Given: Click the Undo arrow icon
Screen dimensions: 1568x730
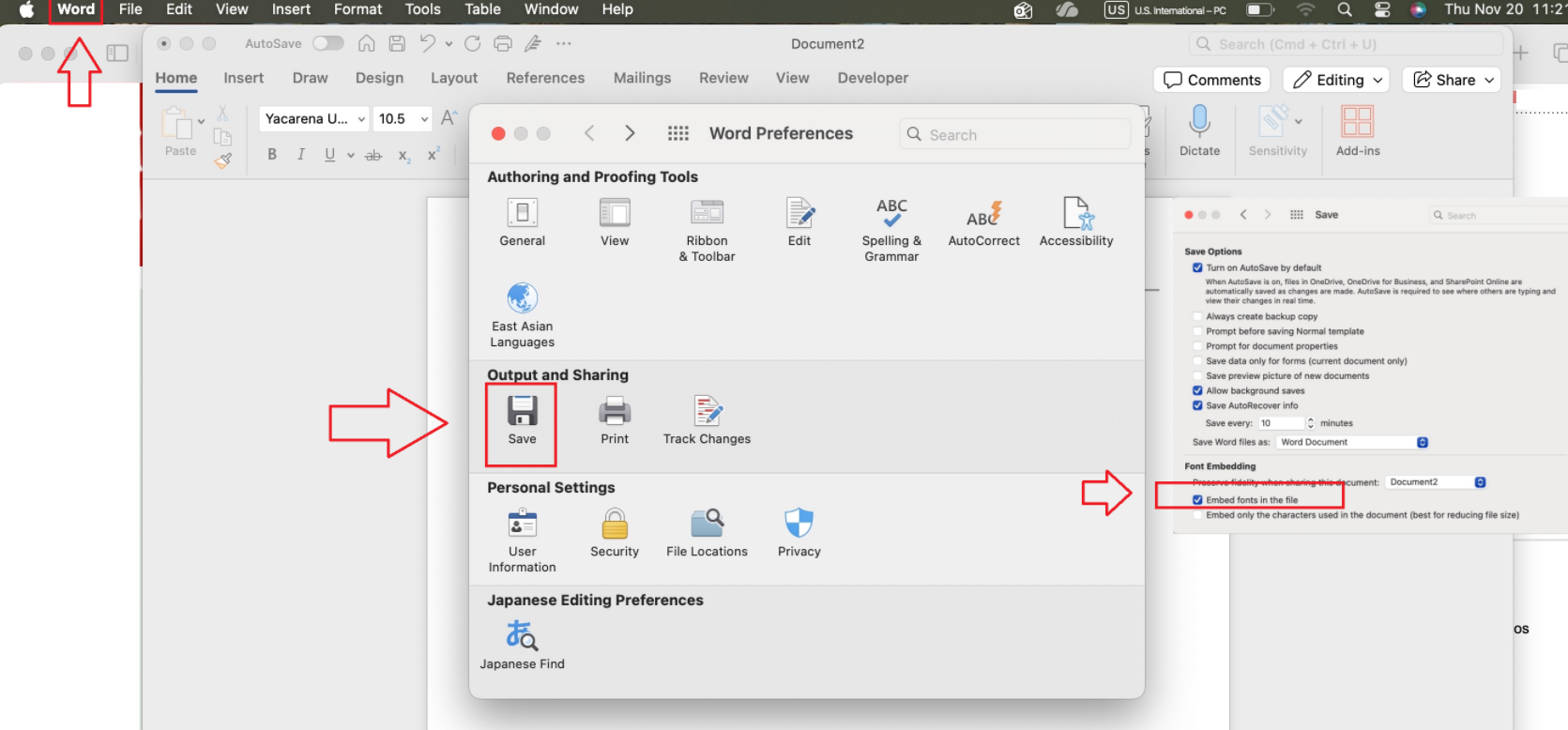Looking at the screenshot, I should click(428, 43).
